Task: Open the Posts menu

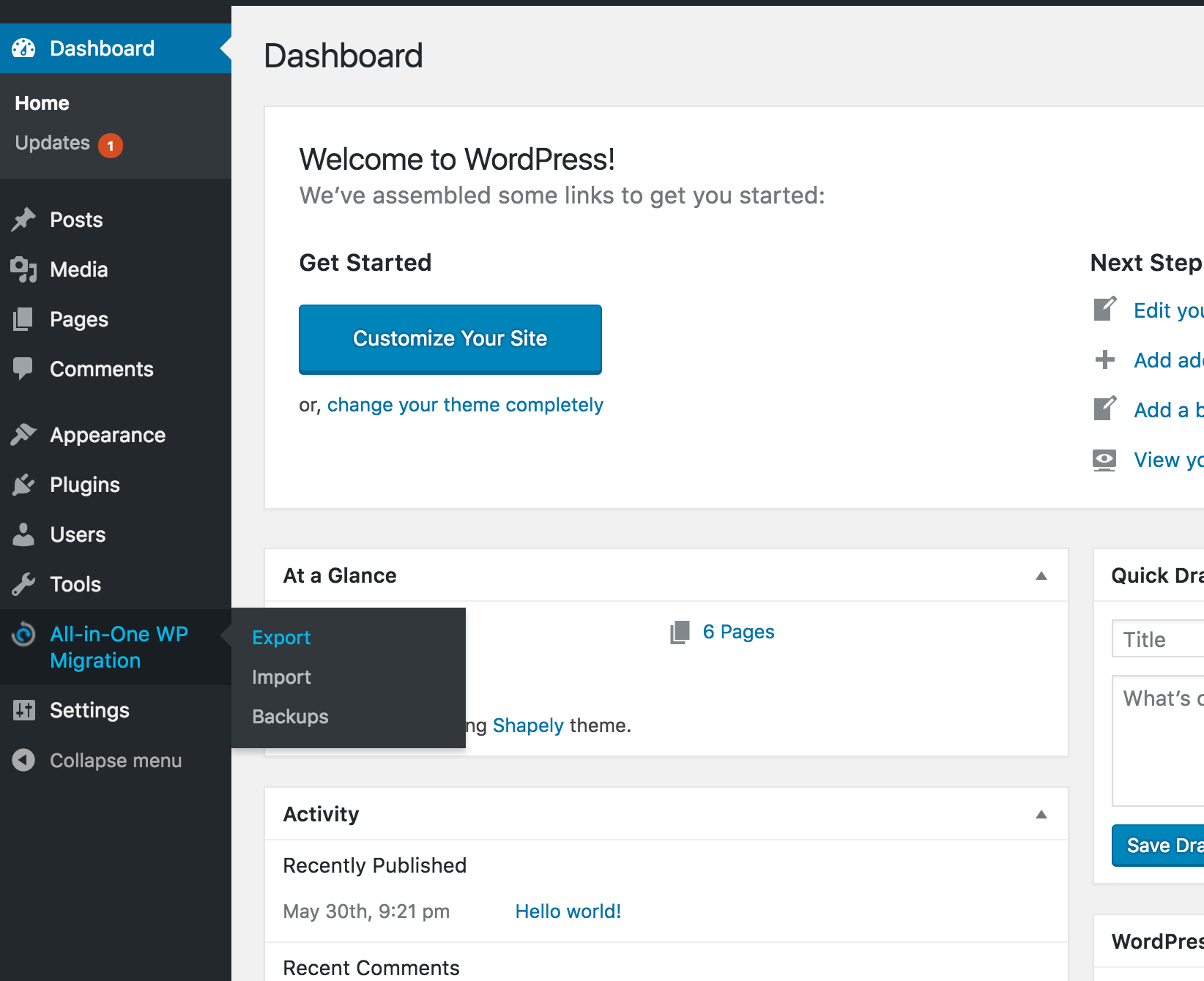Action: coord(116,220)
